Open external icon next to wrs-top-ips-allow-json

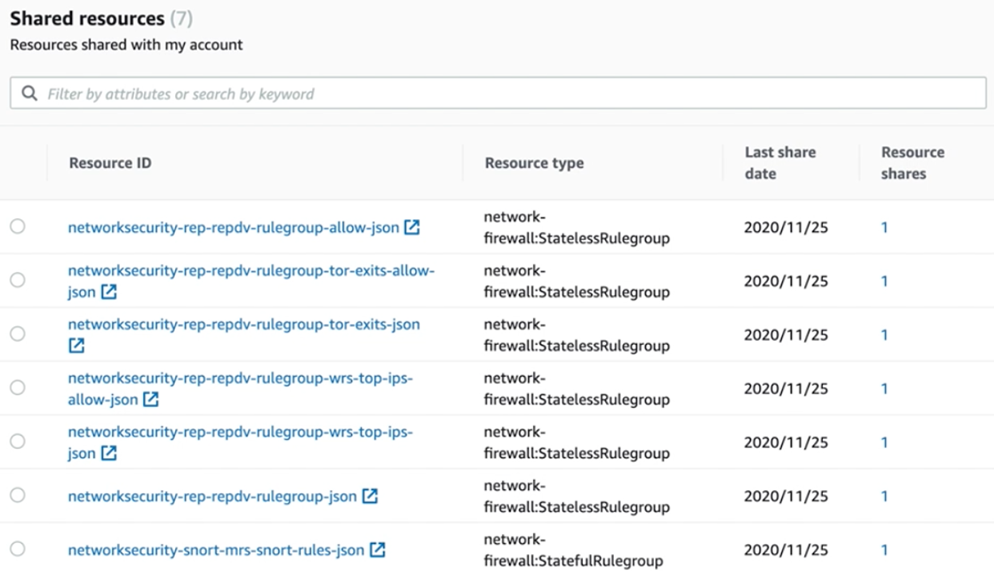(151, 400)
